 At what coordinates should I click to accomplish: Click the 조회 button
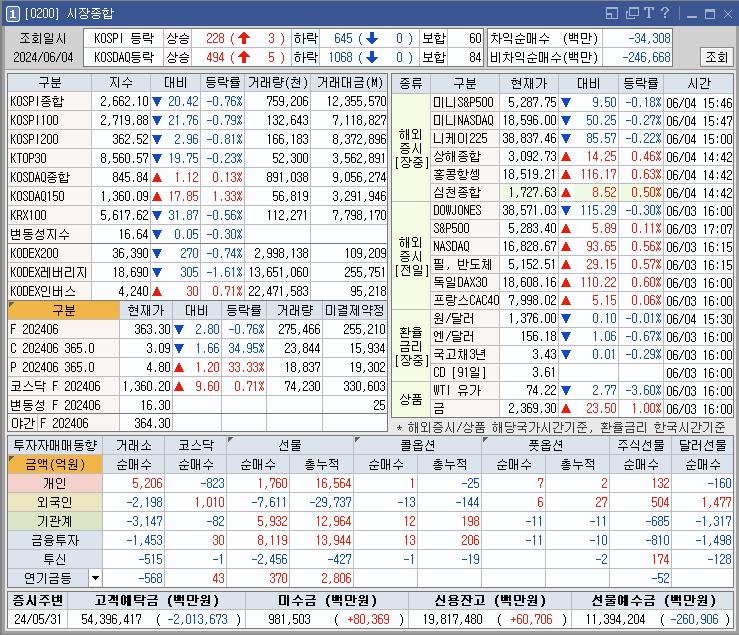(716, 57)
